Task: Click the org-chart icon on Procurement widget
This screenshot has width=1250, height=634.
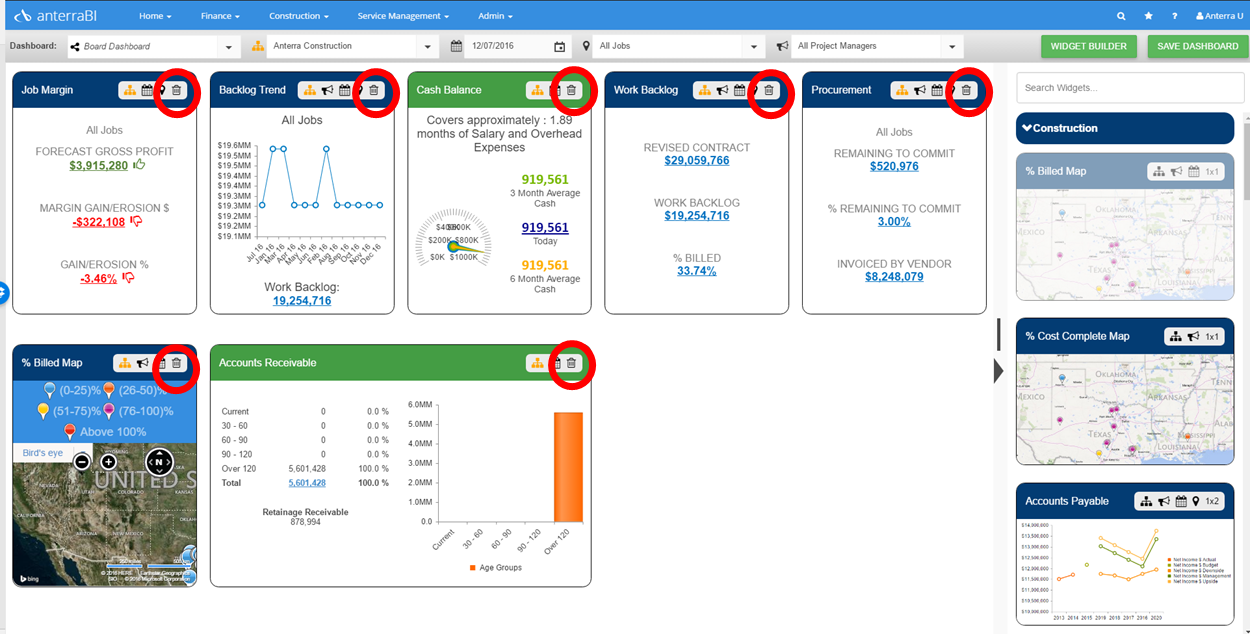Action: point(903,90)
